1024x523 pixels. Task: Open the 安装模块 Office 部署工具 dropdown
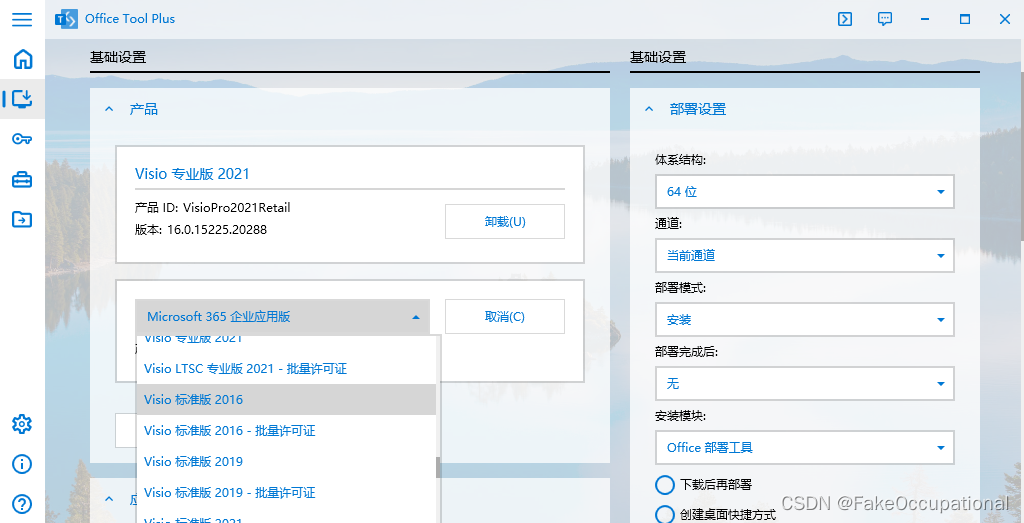click(805, 447)
